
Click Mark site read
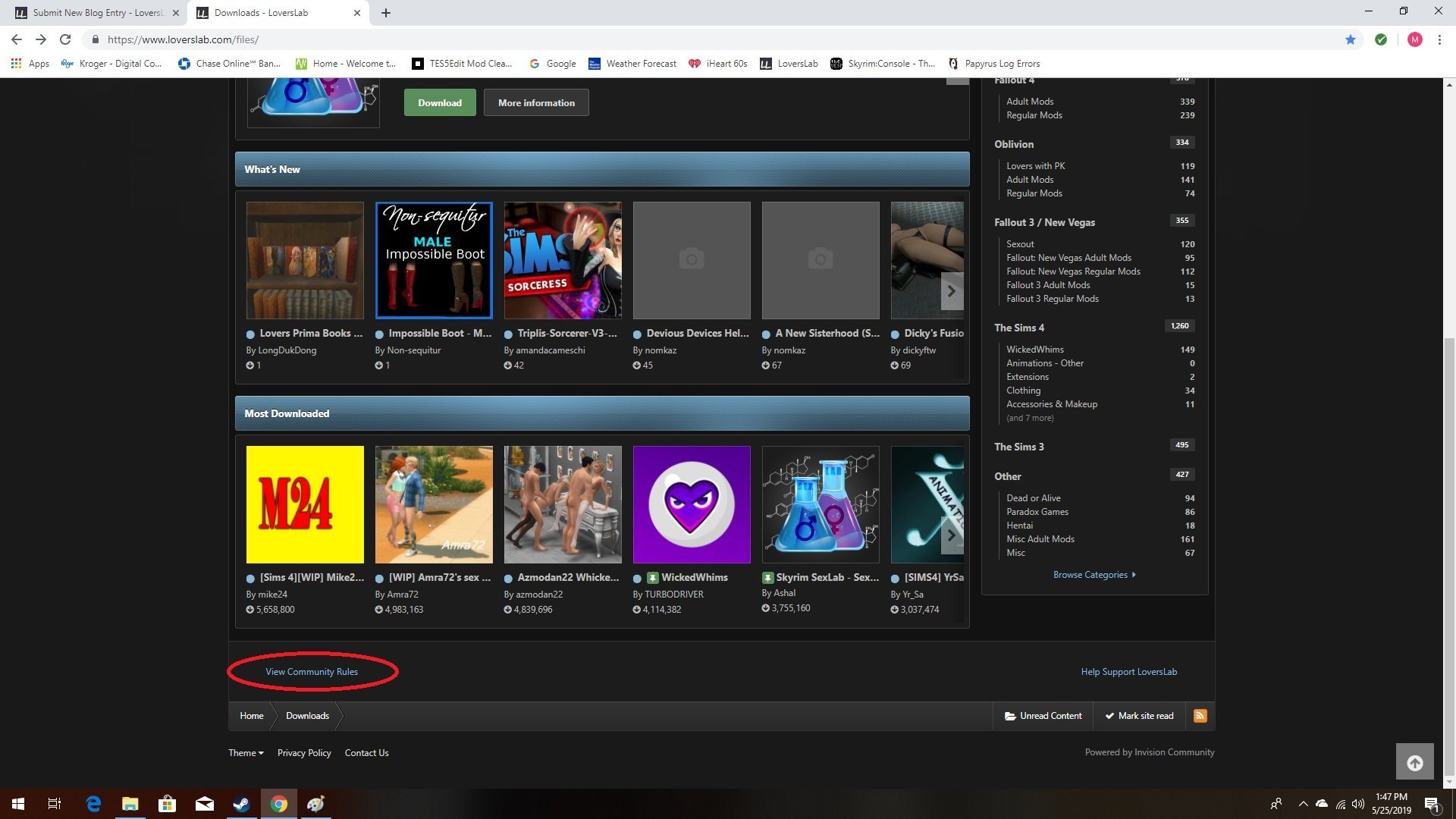coord(1139,716)
